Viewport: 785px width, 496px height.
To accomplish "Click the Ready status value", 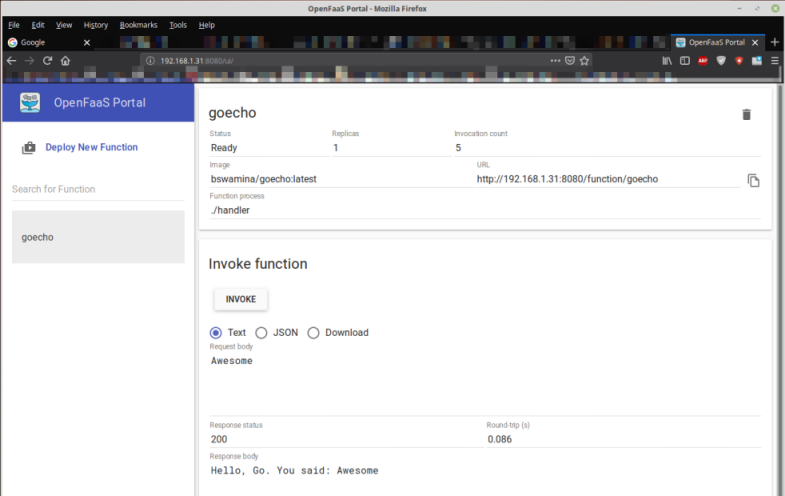I will point(224,148).
